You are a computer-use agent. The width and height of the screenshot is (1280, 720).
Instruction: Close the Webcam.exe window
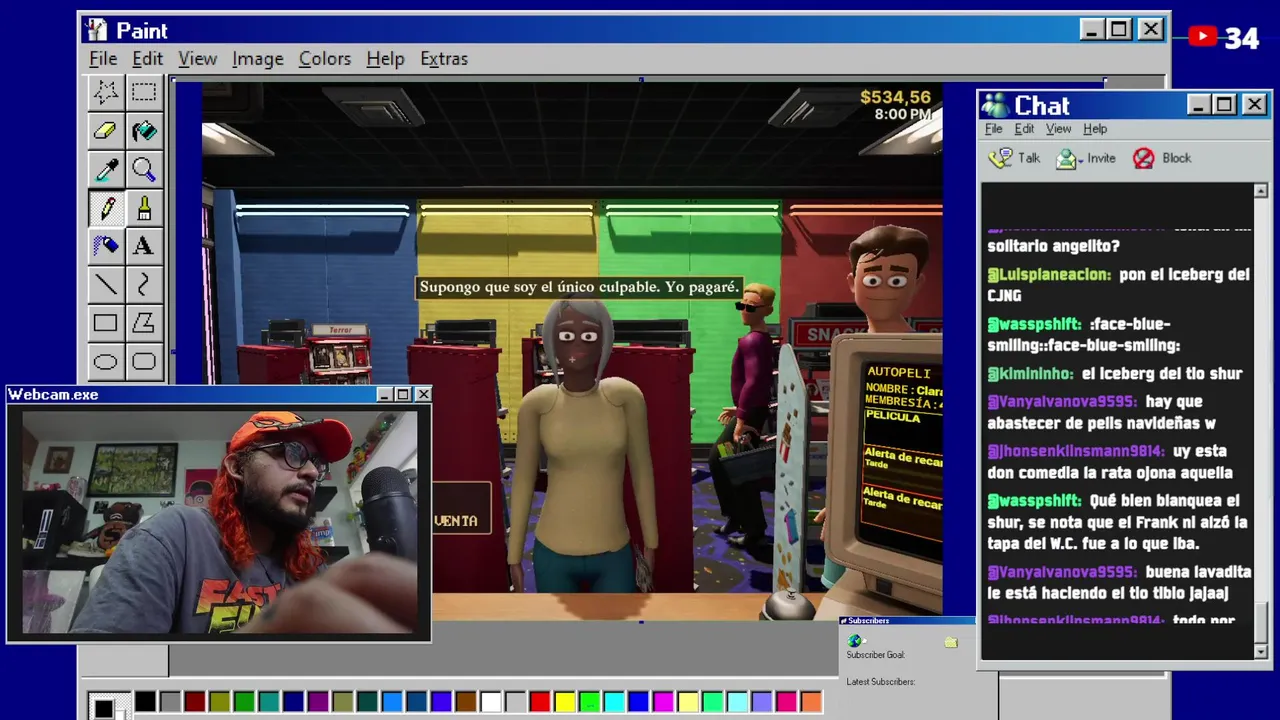tap(423, 395)
